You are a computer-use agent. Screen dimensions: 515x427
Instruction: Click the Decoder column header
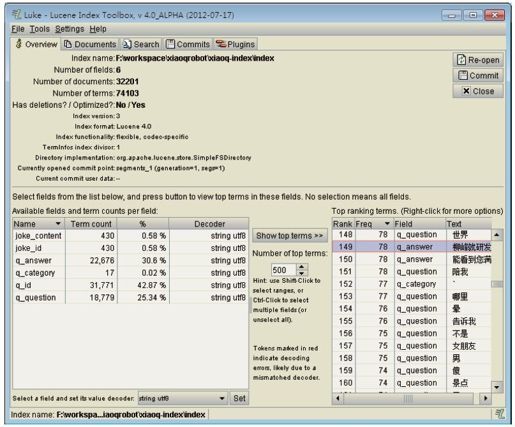click(x=209, y=224)
